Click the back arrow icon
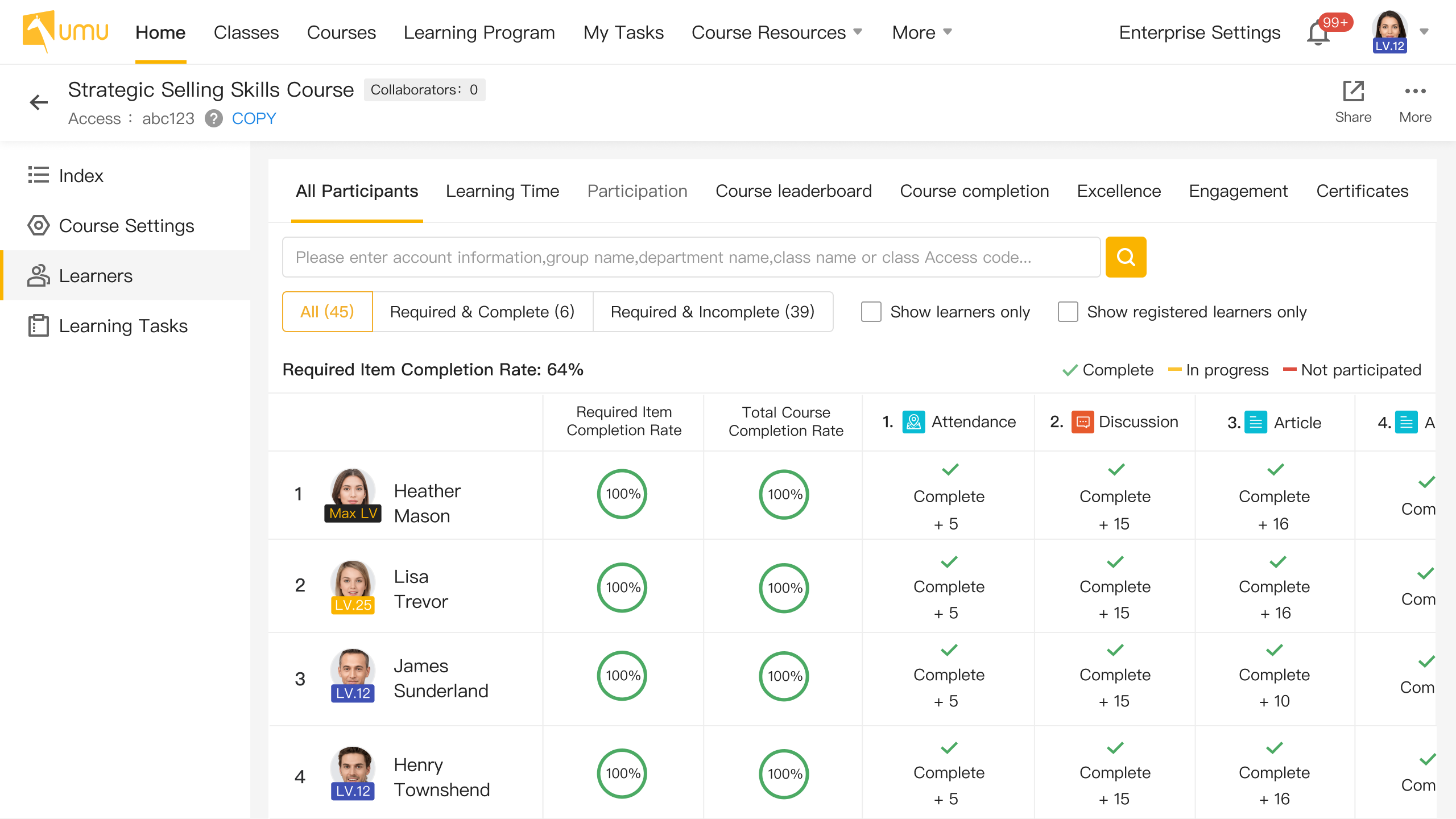1456x819 pixels. click(39, 102)
